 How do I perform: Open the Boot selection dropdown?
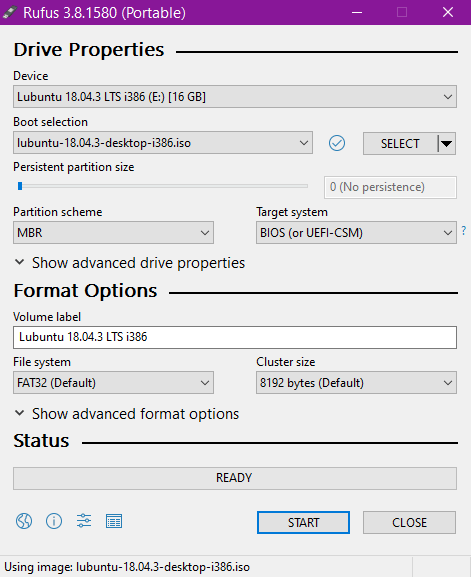(163, 143)
